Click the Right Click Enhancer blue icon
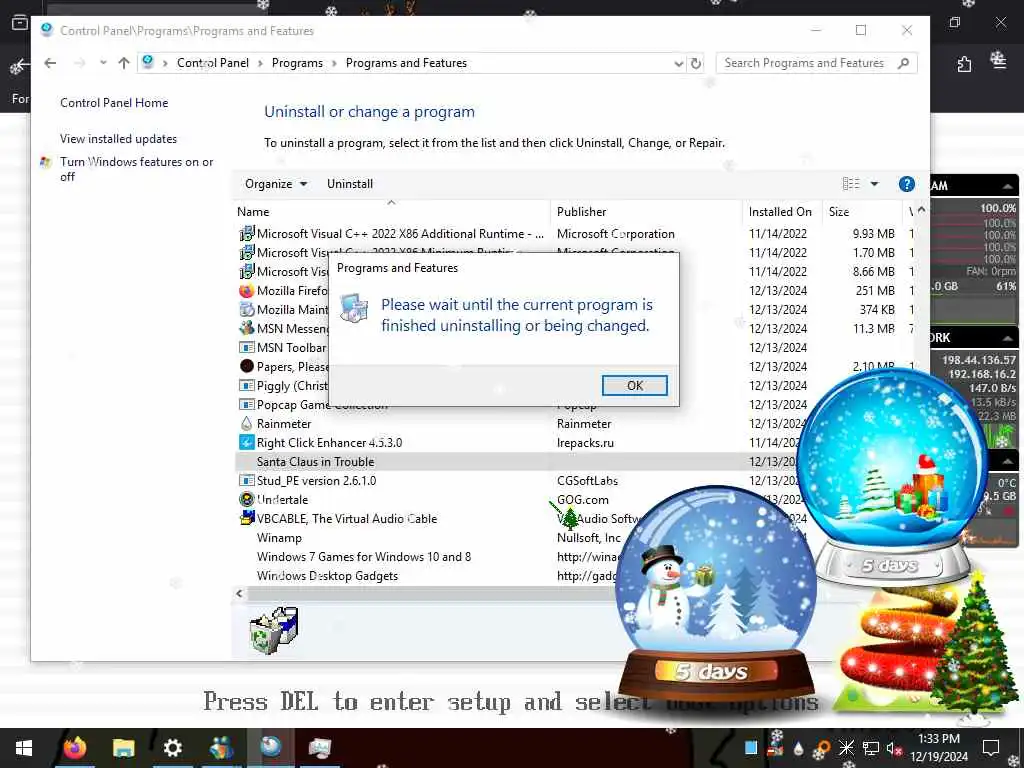 coord(246,443)
